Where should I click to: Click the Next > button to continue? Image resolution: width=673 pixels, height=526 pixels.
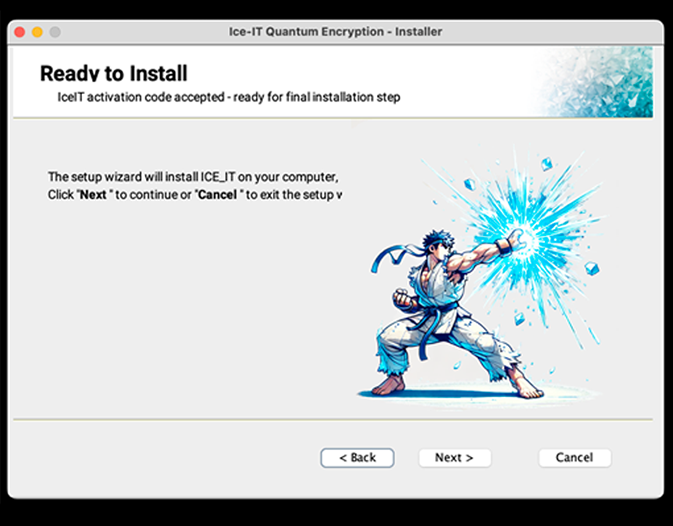pyautogui.click(x=455, y=458)
